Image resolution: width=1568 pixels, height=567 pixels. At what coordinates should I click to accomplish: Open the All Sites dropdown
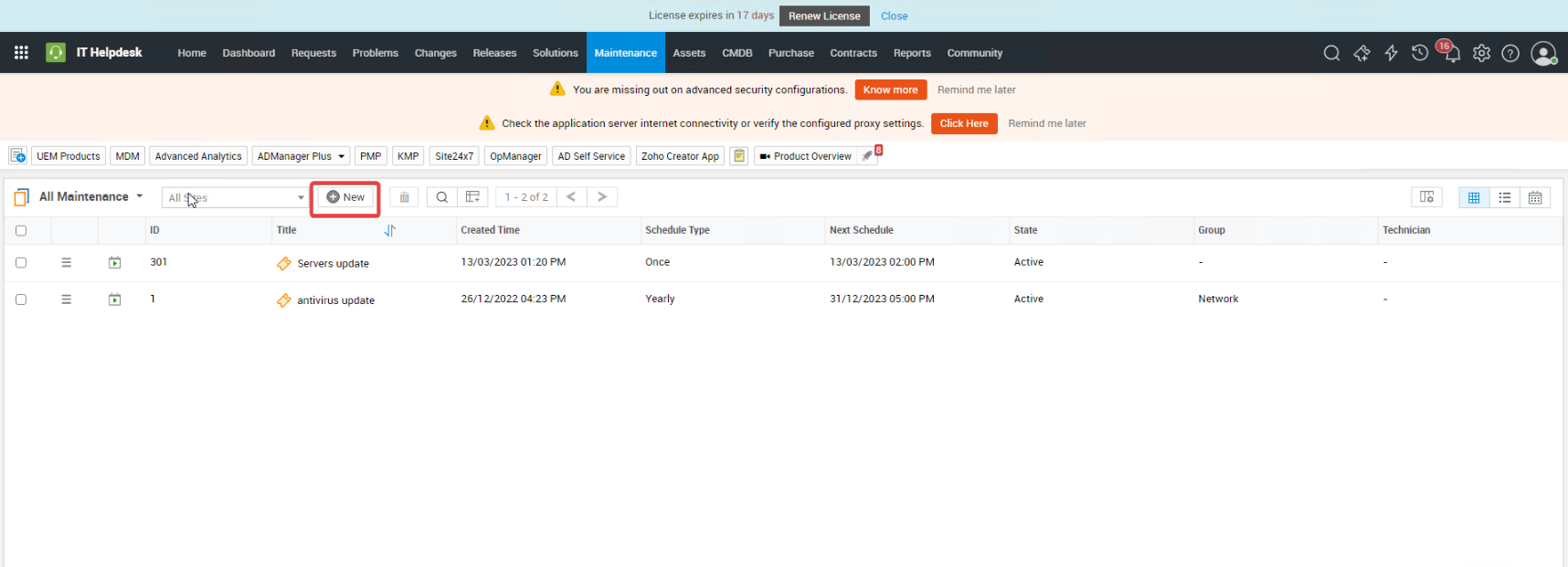click(x=236, y=197)
